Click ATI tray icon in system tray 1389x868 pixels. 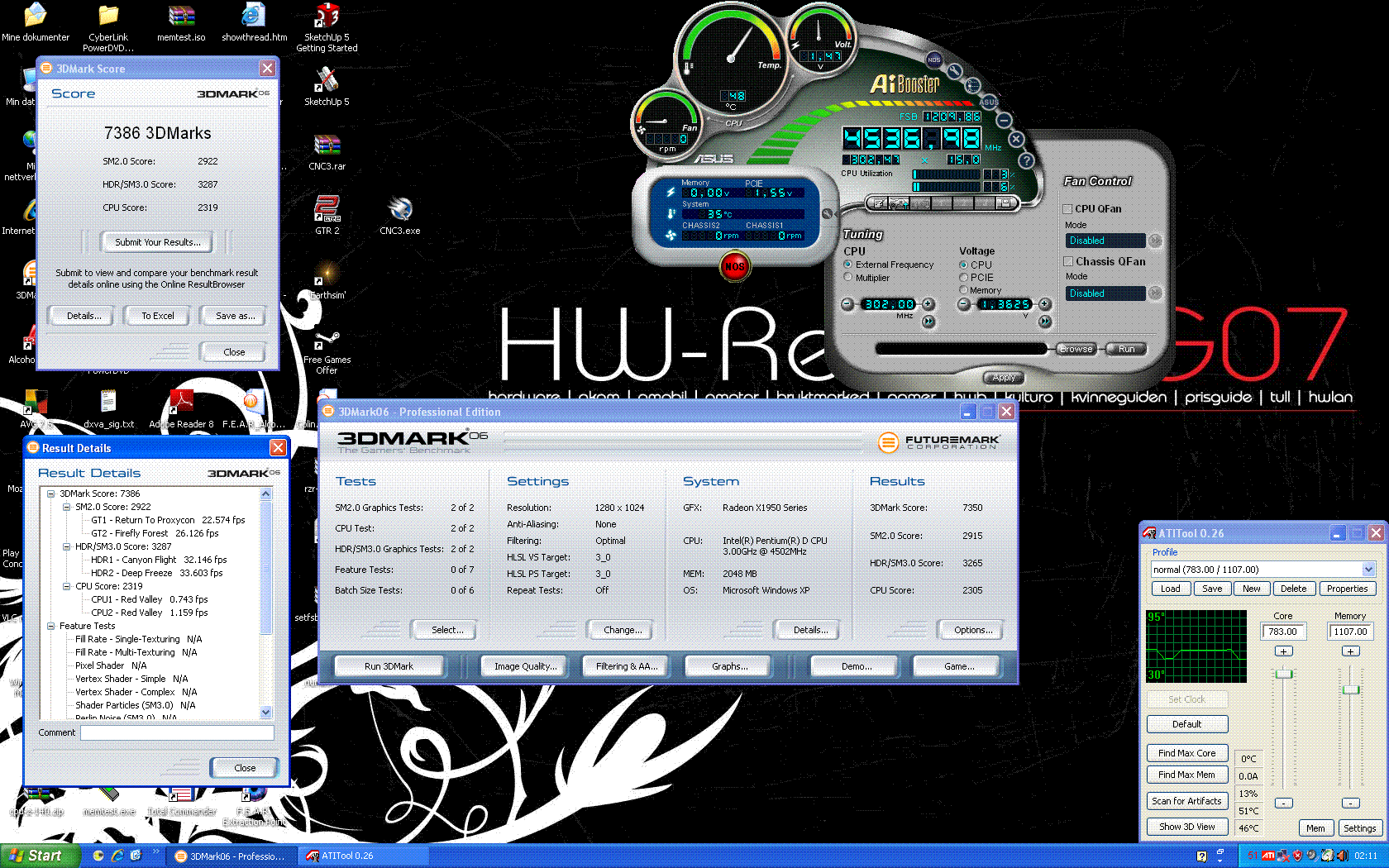(x=1267, y=856)
